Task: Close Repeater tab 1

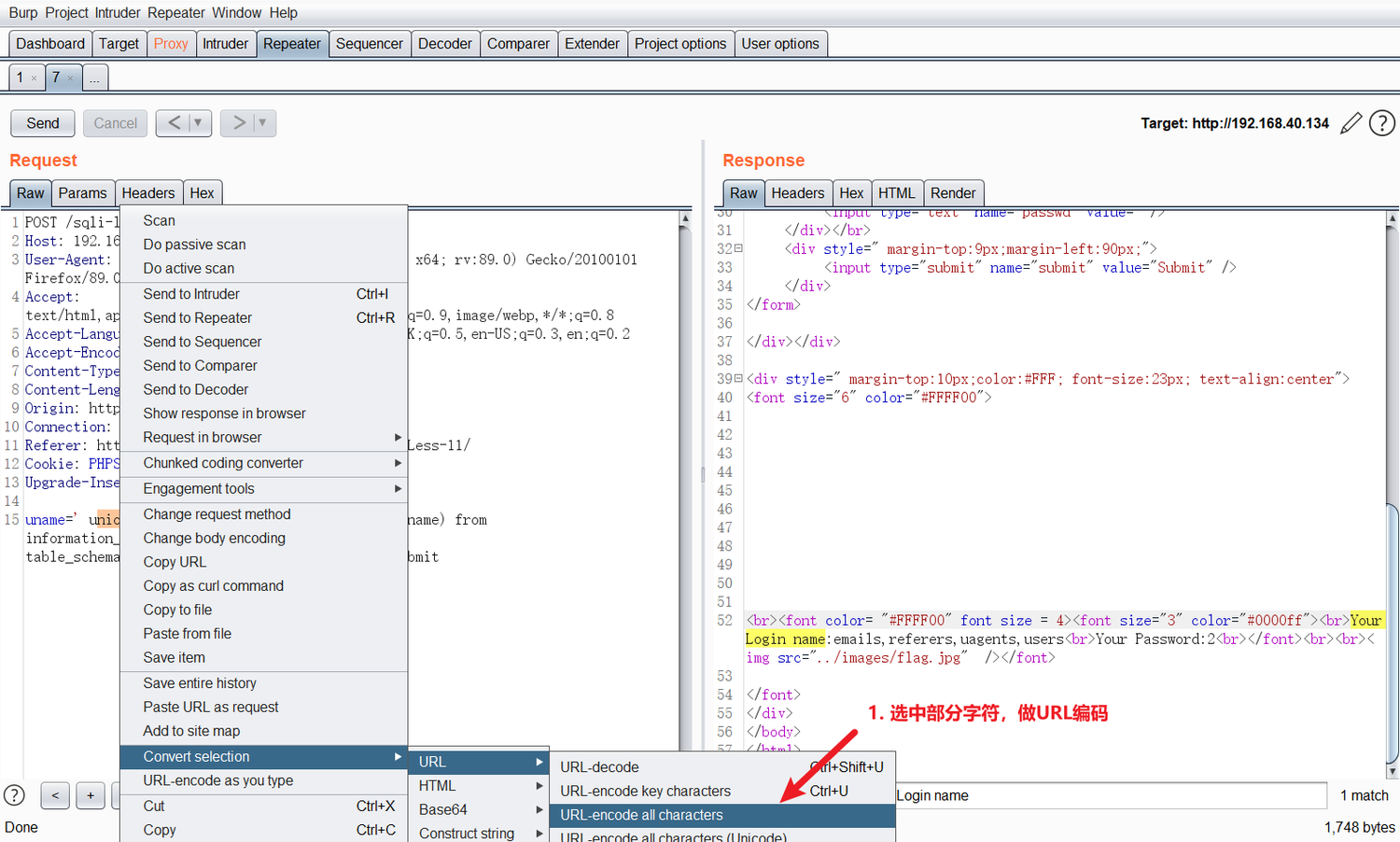Action: [35, 78]
